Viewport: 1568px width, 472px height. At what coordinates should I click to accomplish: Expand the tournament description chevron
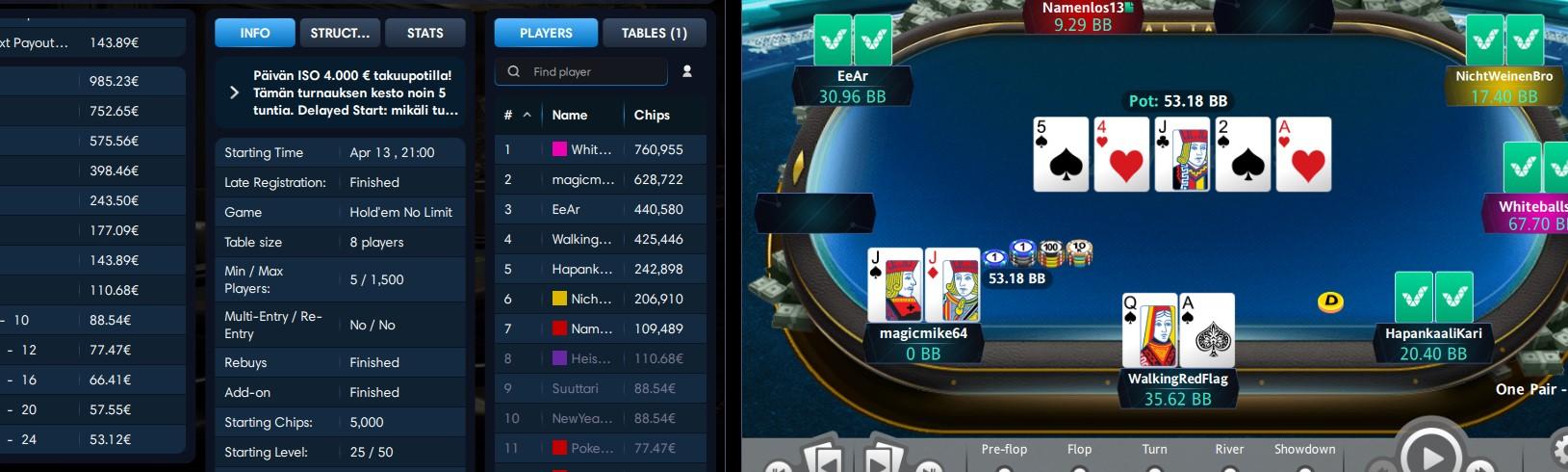[234, 92]
